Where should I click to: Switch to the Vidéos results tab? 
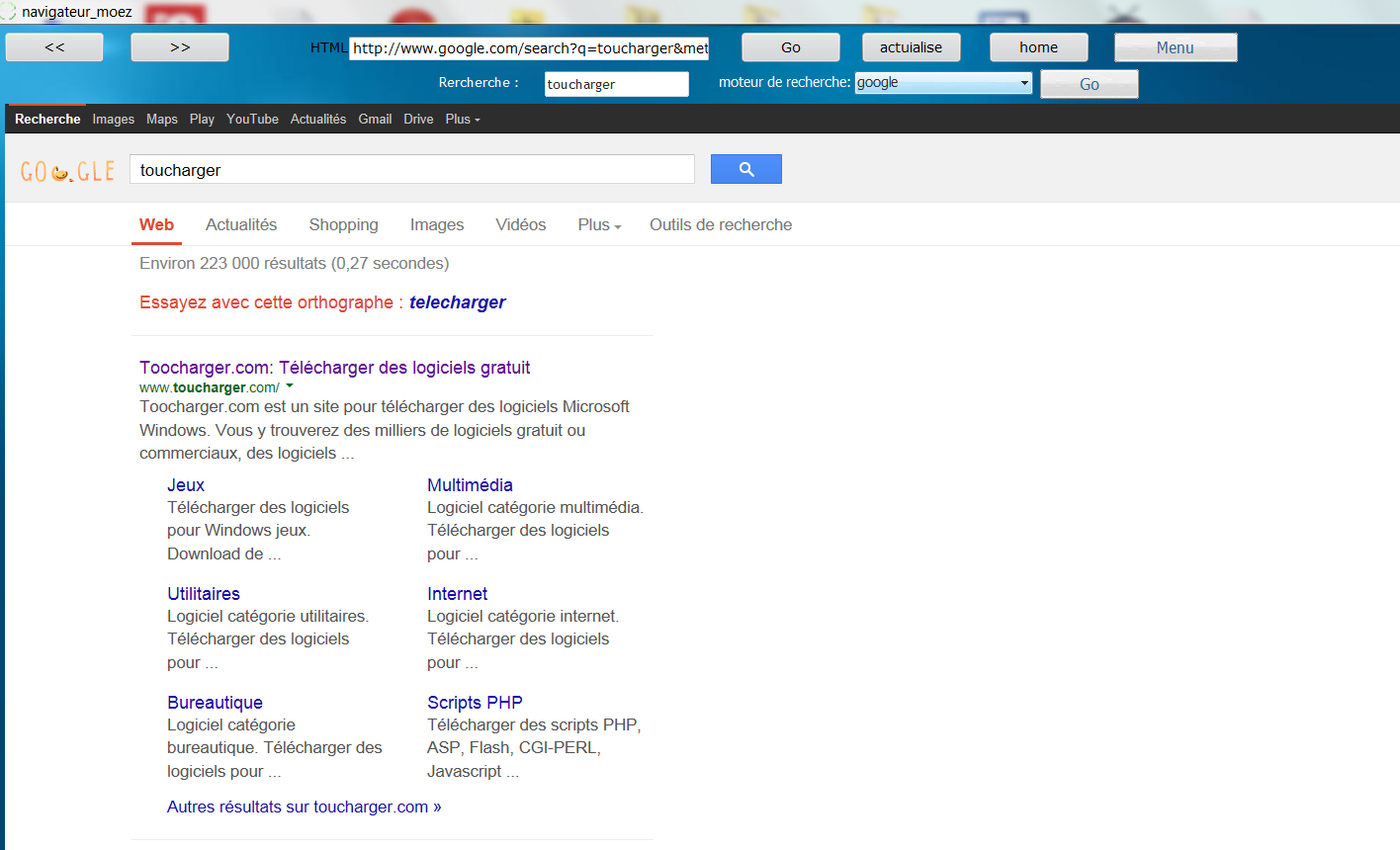[x=520, y=225]
